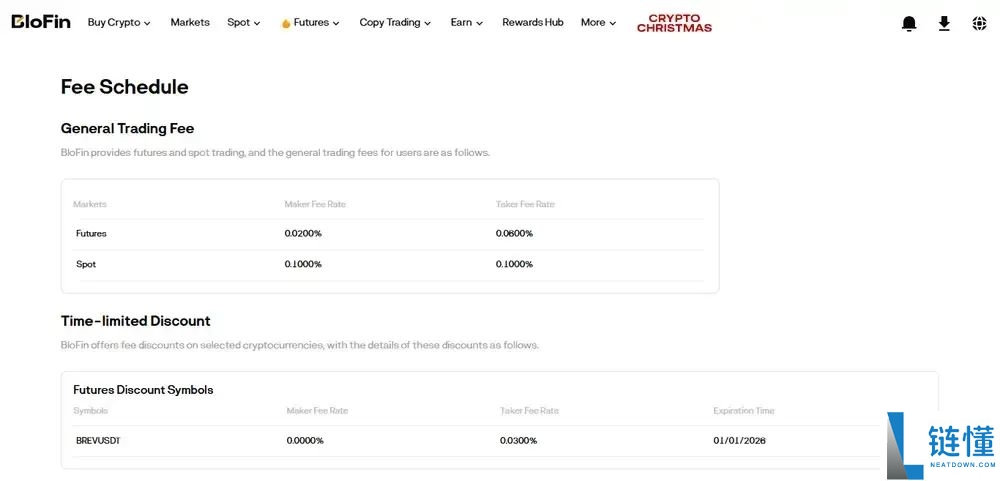Expand the Spot menu chevron
This screenshot has width=1000, height=481.
[257, 23]
